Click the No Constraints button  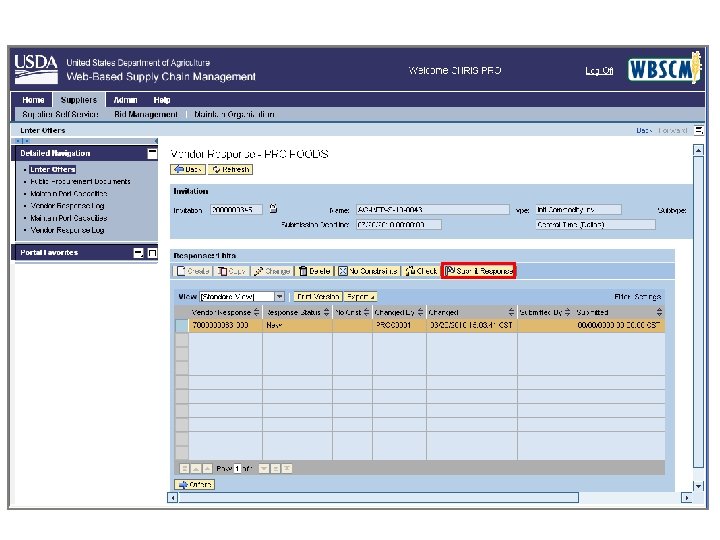tap(368, 271)
